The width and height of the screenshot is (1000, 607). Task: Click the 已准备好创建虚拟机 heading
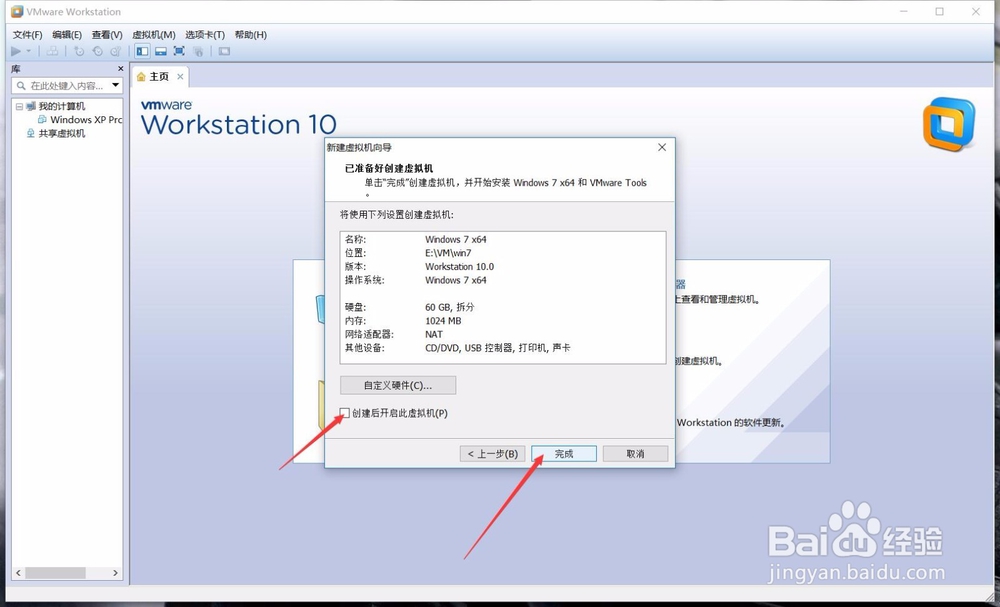pyautogui.click(x=389, y=168)
